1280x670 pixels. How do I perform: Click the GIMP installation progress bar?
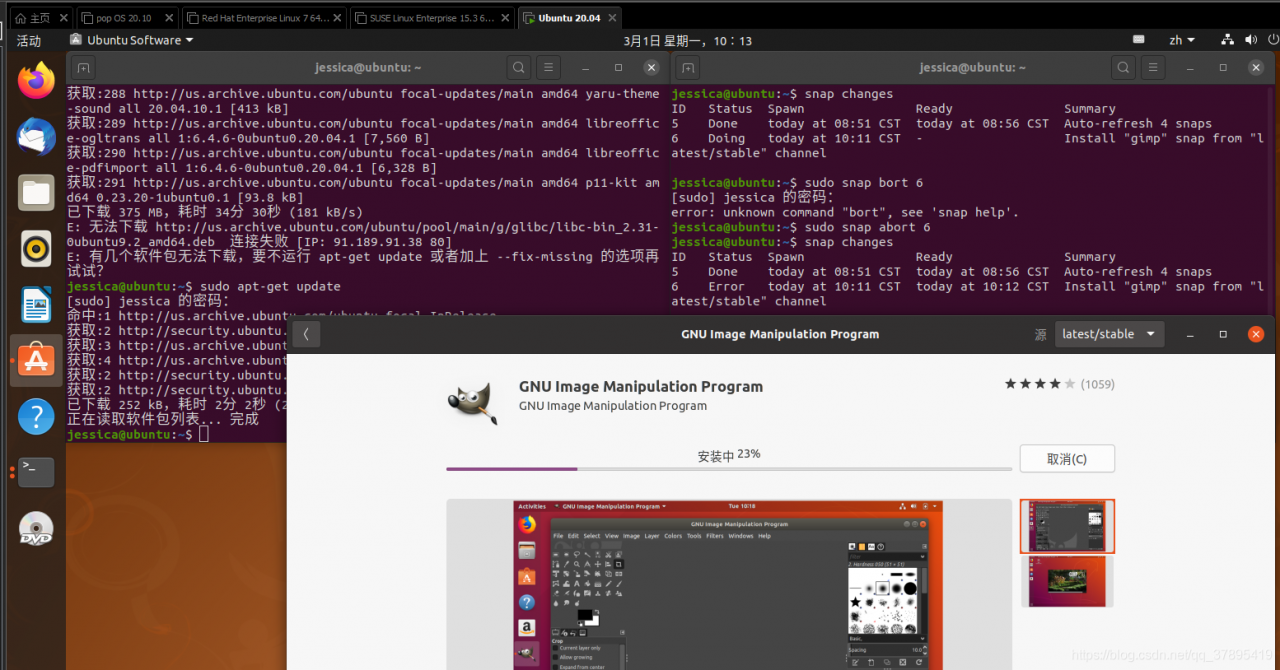pos(729,469)
